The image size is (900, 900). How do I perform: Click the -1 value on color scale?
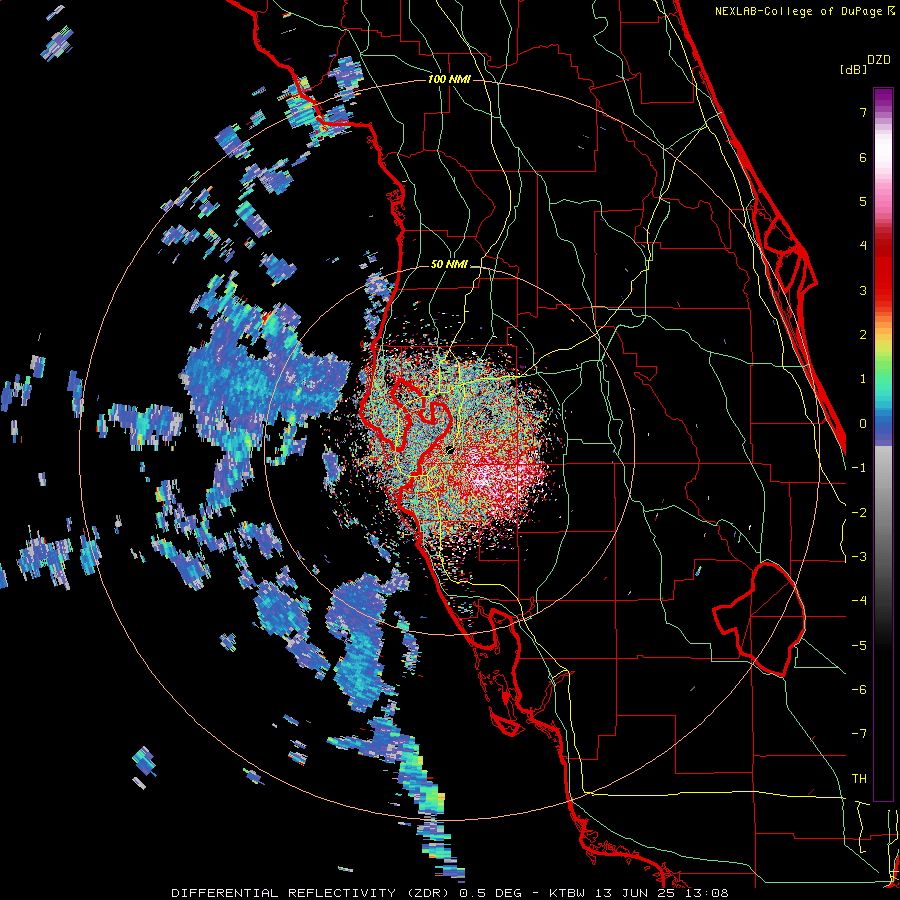[859, 468]
